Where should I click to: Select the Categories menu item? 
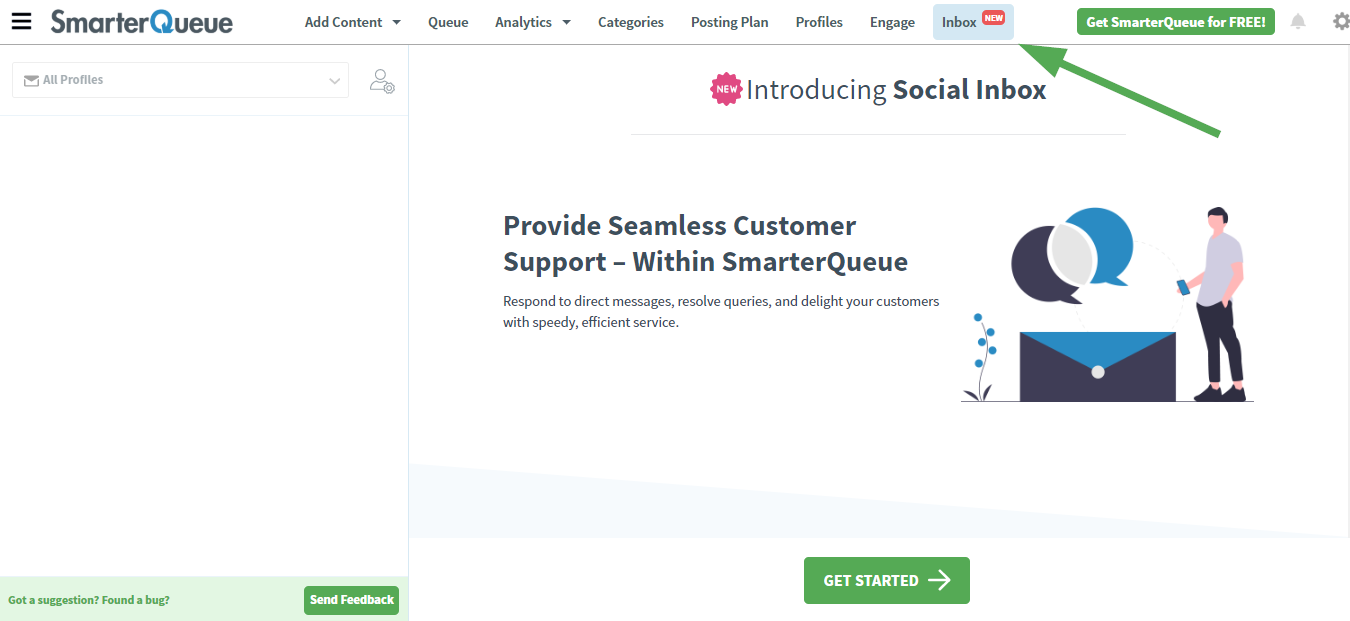(630, 21)
